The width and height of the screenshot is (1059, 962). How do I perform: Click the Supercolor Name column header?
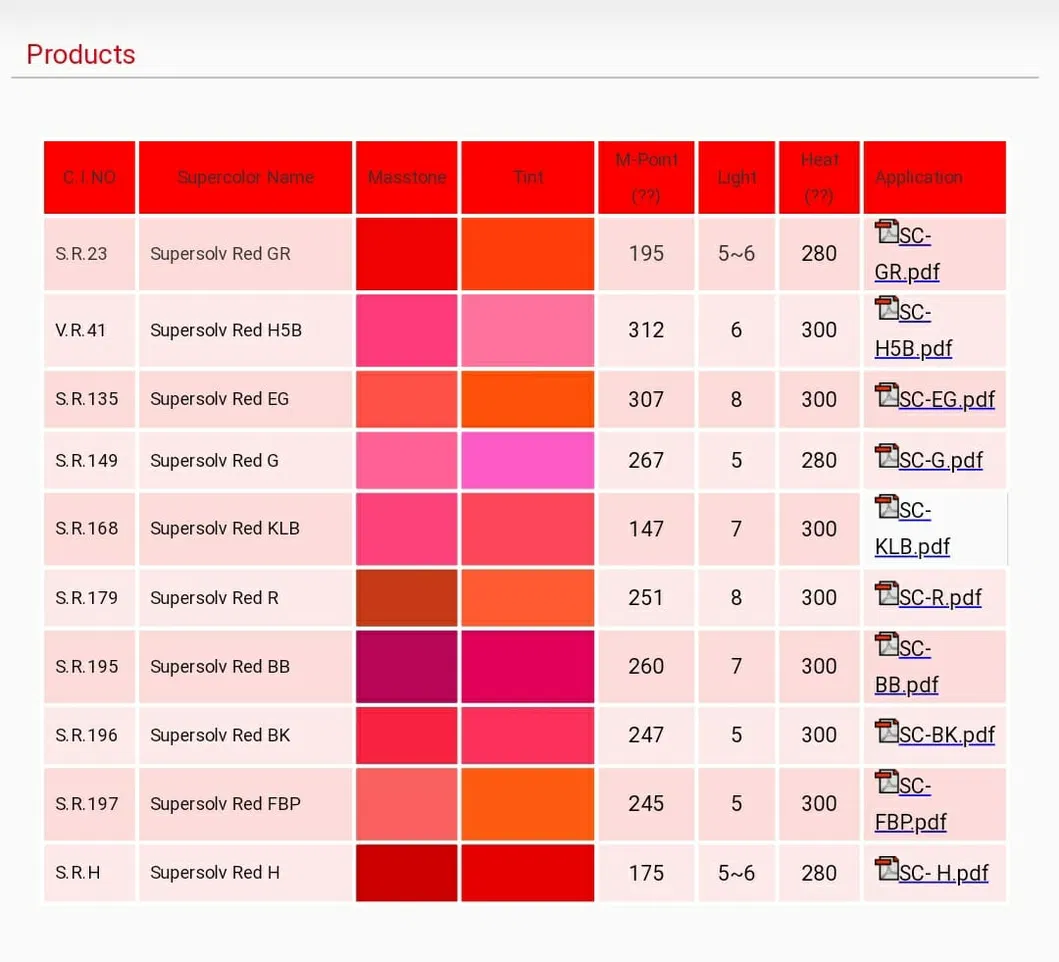coord(245,177)
